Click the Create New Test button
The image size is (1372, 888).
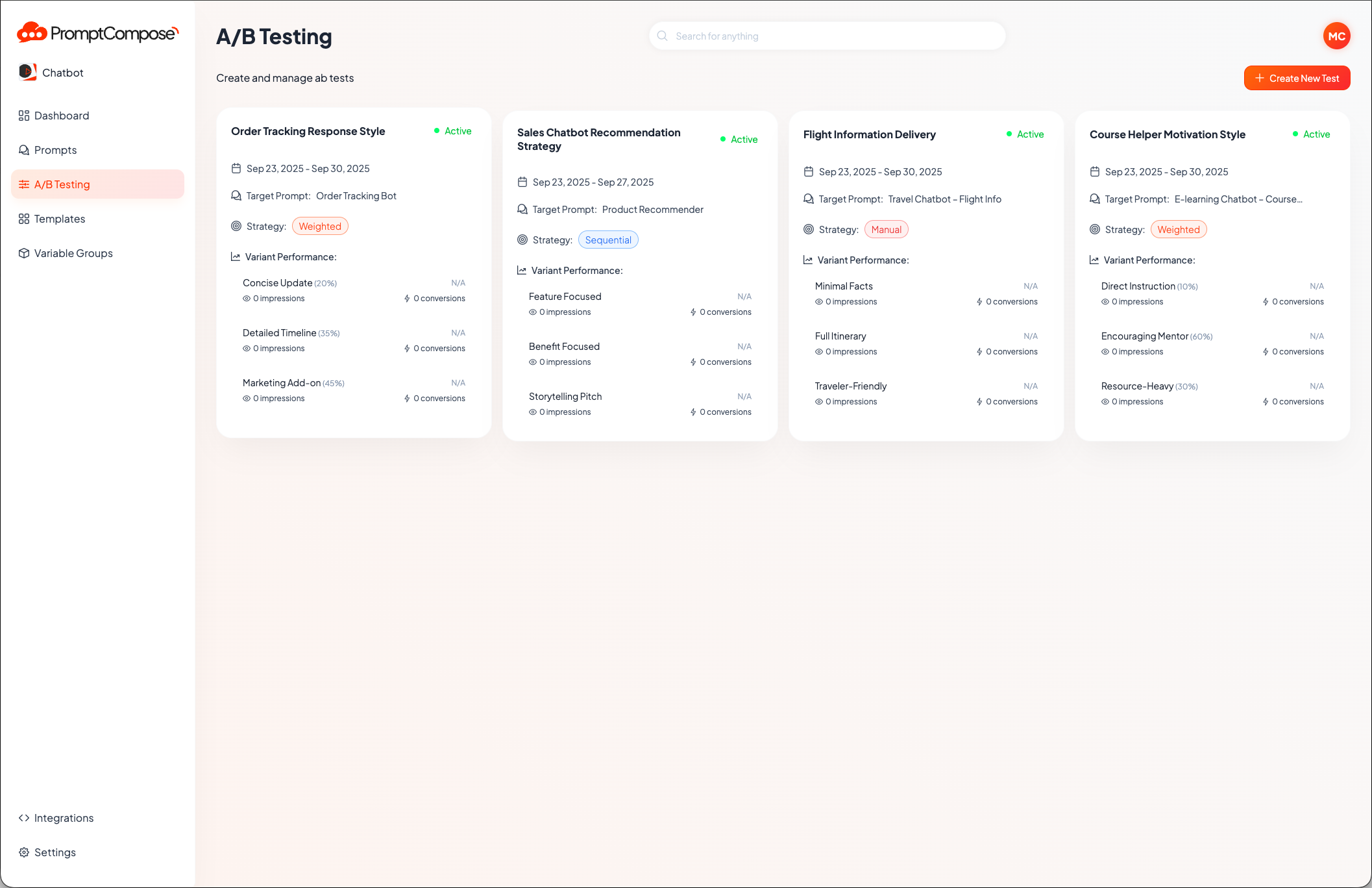(x=1297, y=78)
